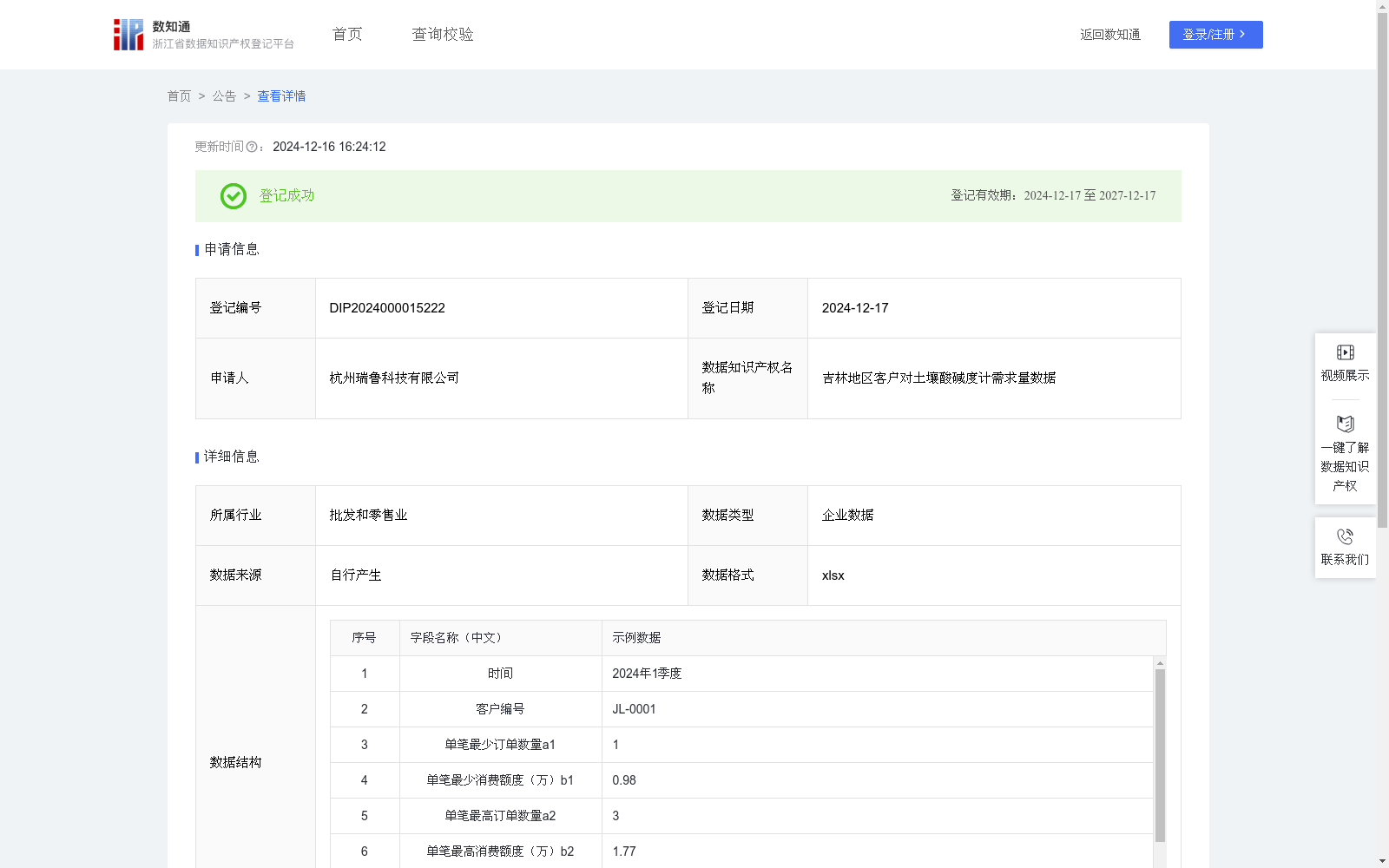The width and height of the screenshot is (1389, 868).
Task: Click the up arrow of the inner table scrollbar
Action: (1160, 663)
